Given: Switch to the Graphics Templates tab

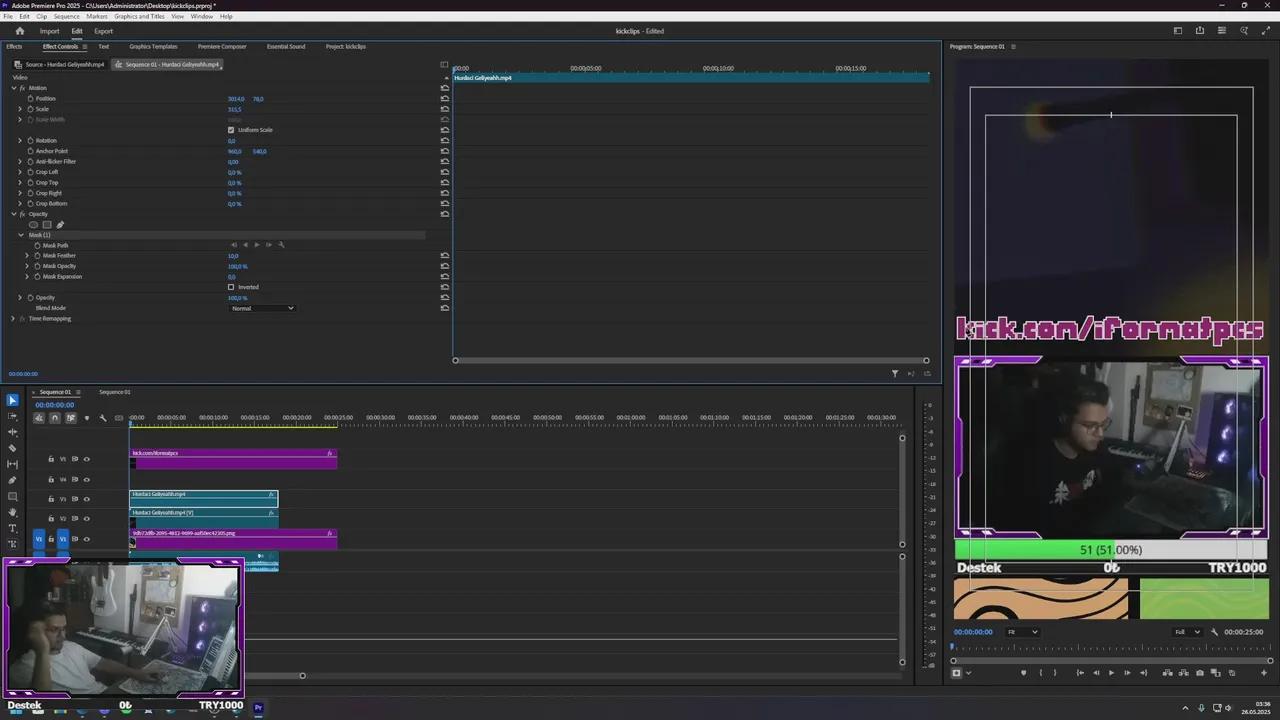Looking at the screenshot, I should 153,47.
